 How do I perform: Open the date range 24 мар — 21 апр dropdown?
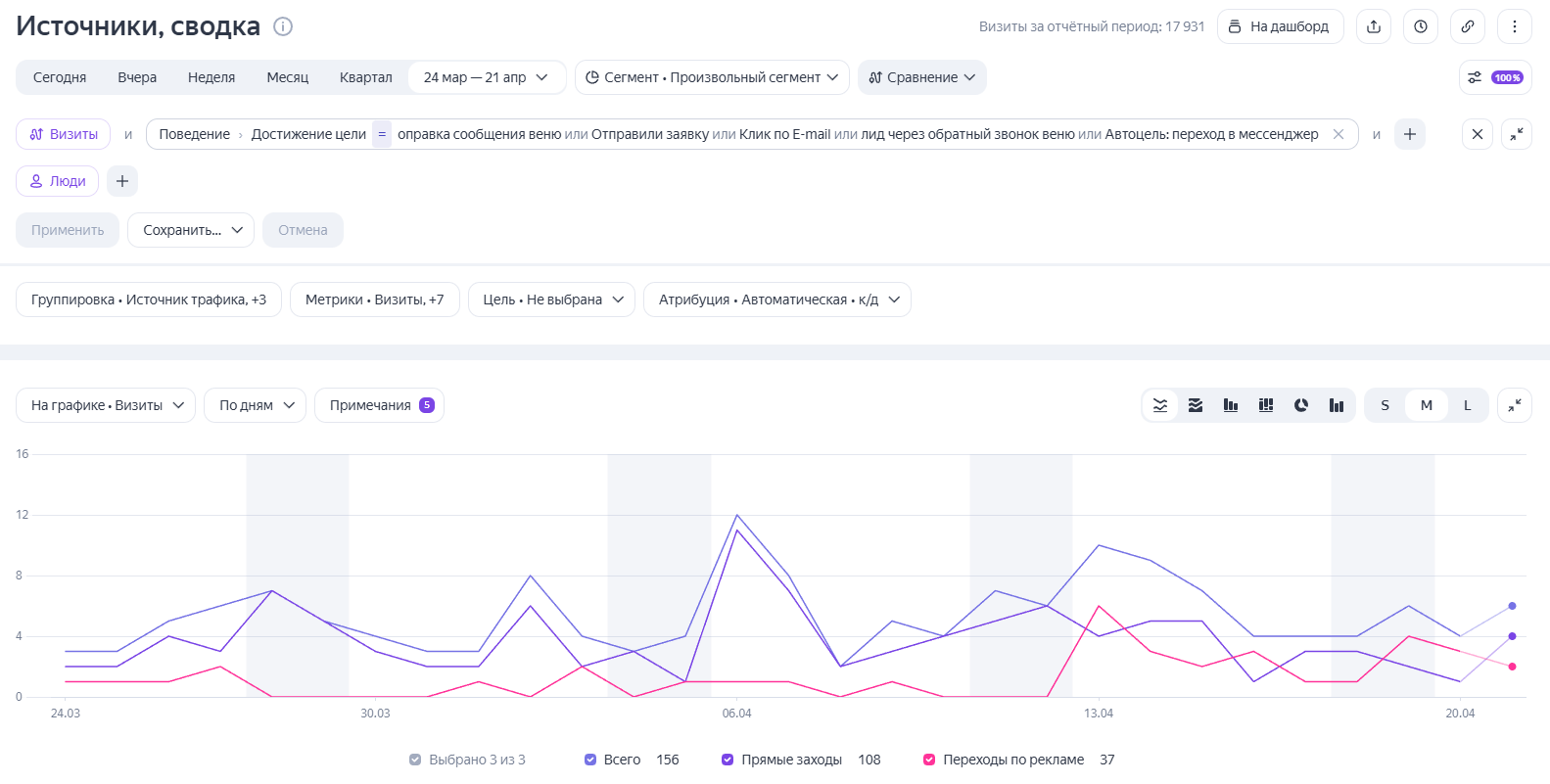point(486,77)
